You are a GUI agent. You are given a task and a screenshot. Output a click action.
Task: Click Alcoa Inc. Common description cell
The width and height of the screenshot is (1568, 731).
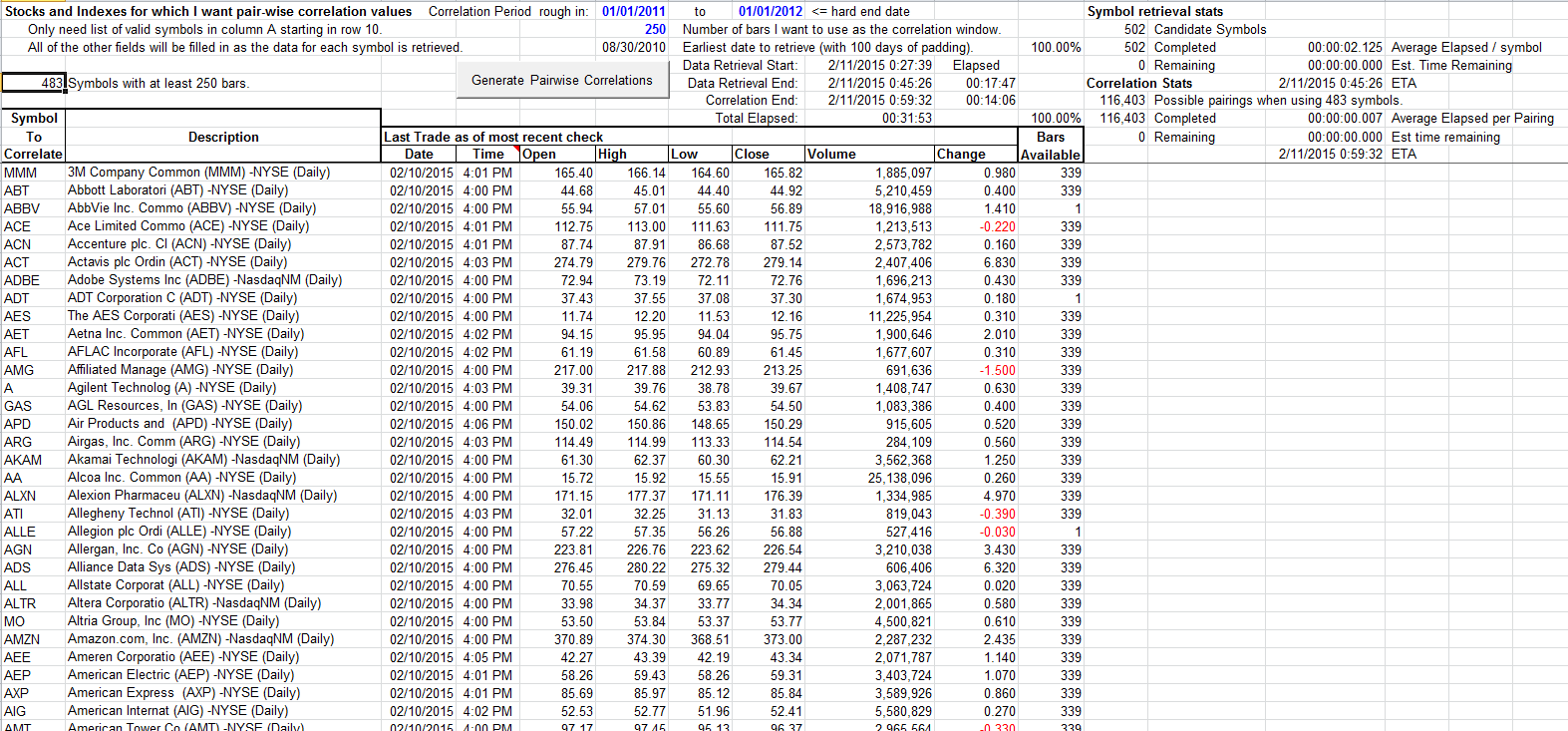pos(223,478)
